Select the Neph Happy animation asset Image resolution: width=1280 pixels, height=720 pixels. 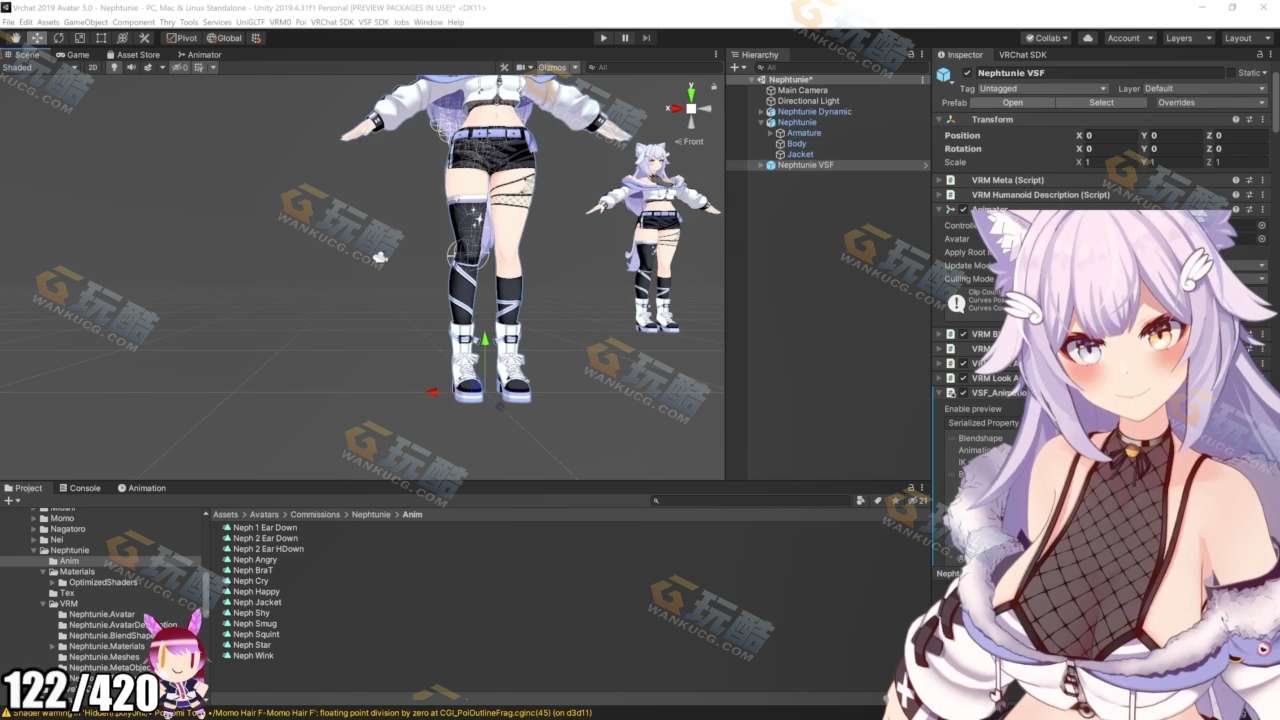pyautogui.click(x=256, y=592)
